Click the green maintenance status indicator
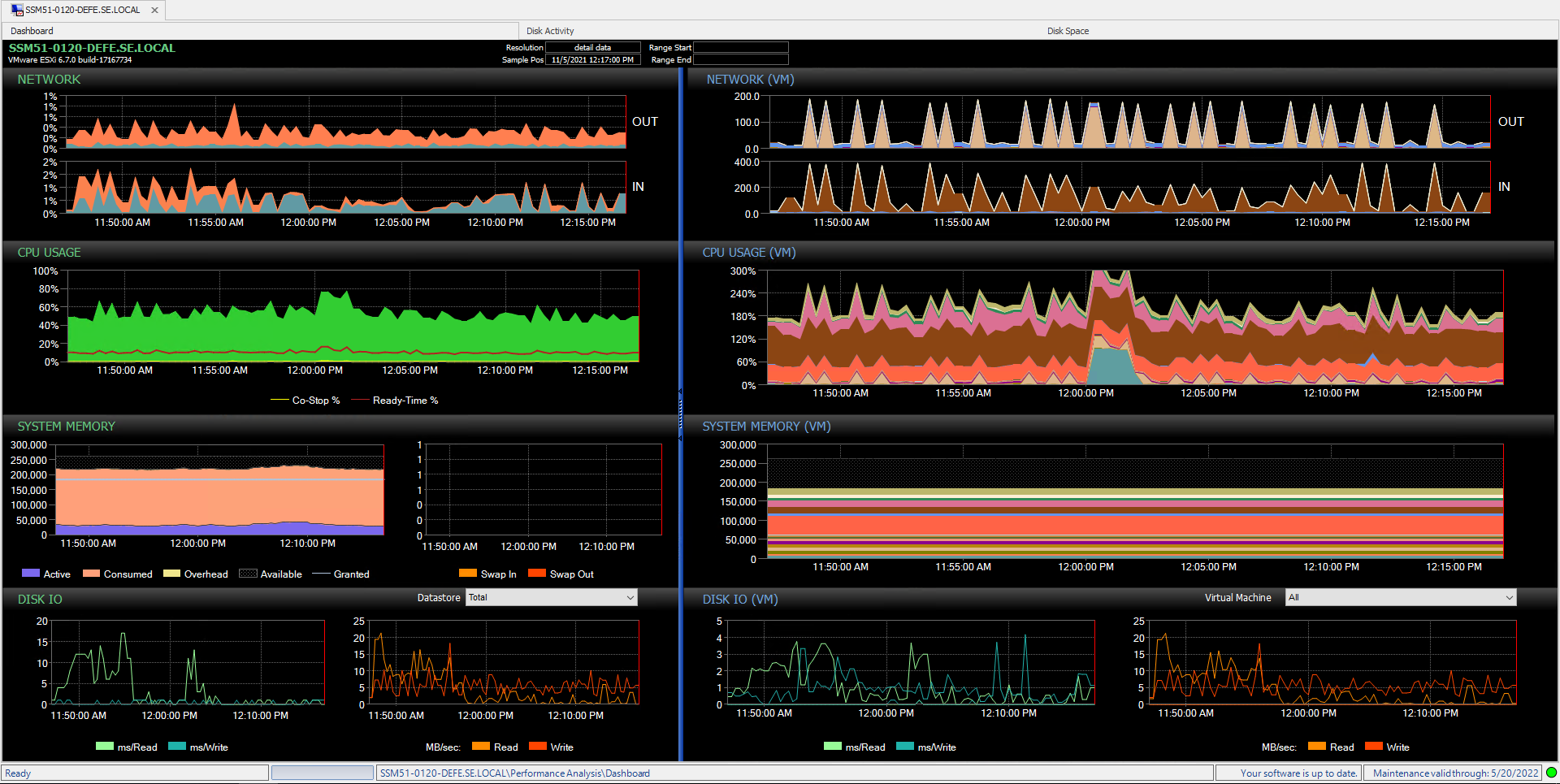The width and height of the screenshot is (1560, 784). coord(1550,773)
